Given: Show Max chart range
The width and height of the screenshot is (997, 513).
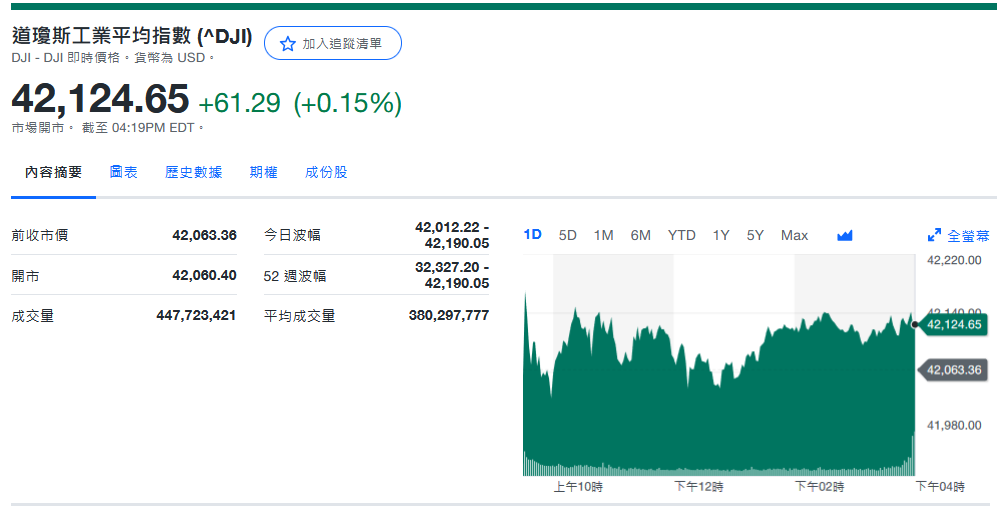Looking at the screenshot, I should [x=794, y=235].
